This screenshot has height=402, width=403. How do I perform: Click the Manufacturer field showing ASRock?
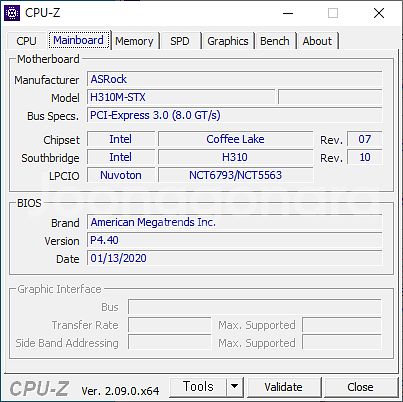(235, 79)
